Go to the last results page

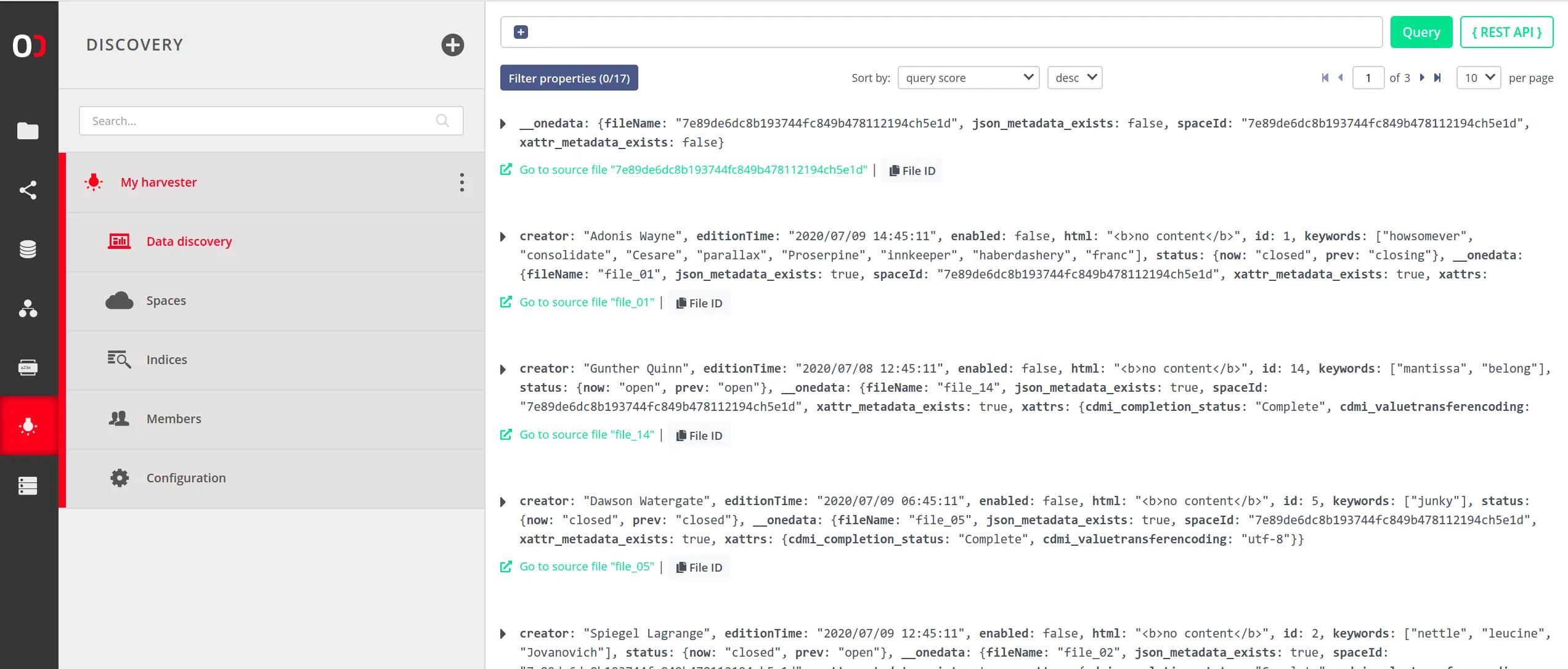1437,78
